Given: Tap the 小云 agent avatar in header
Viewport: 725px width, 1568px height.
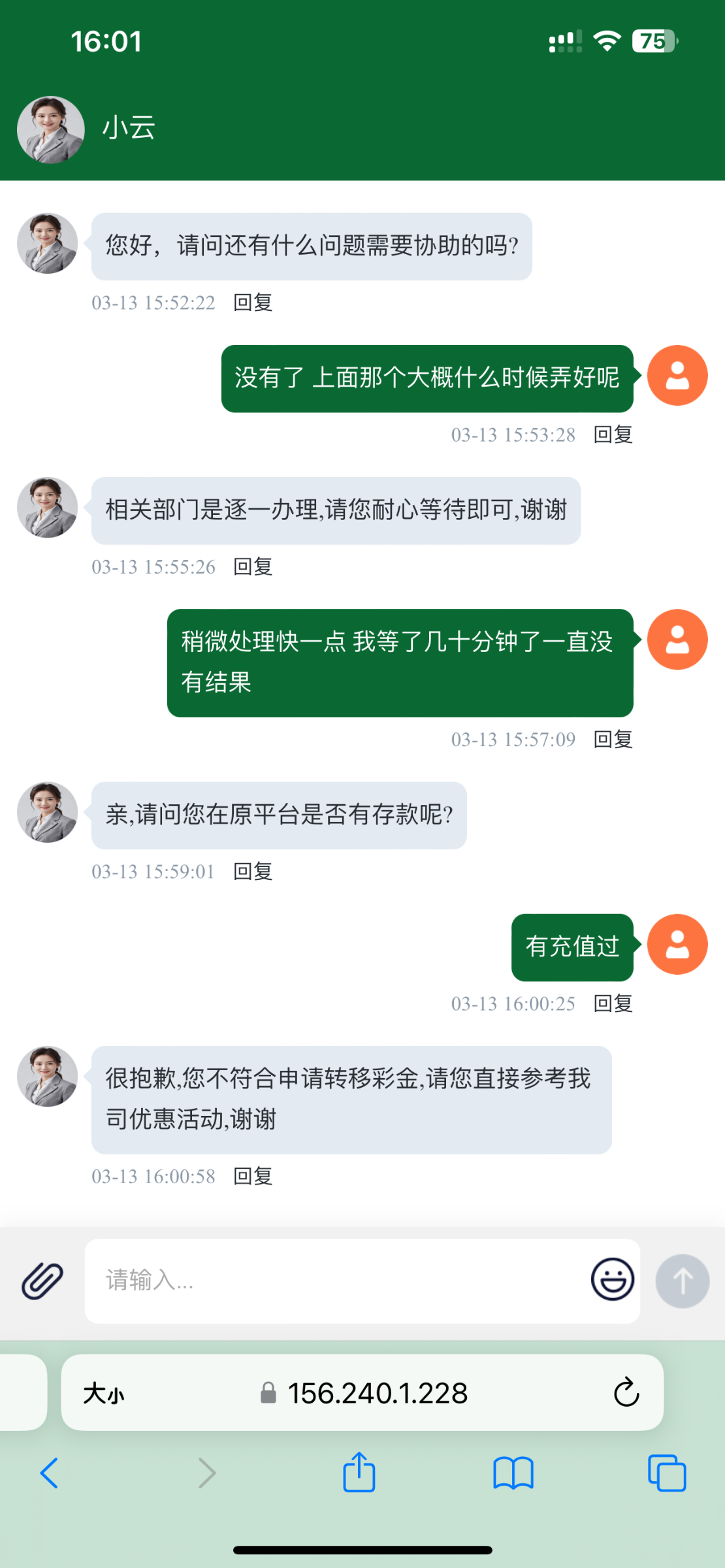Looking at the screenshot, I should click(50, 130).
